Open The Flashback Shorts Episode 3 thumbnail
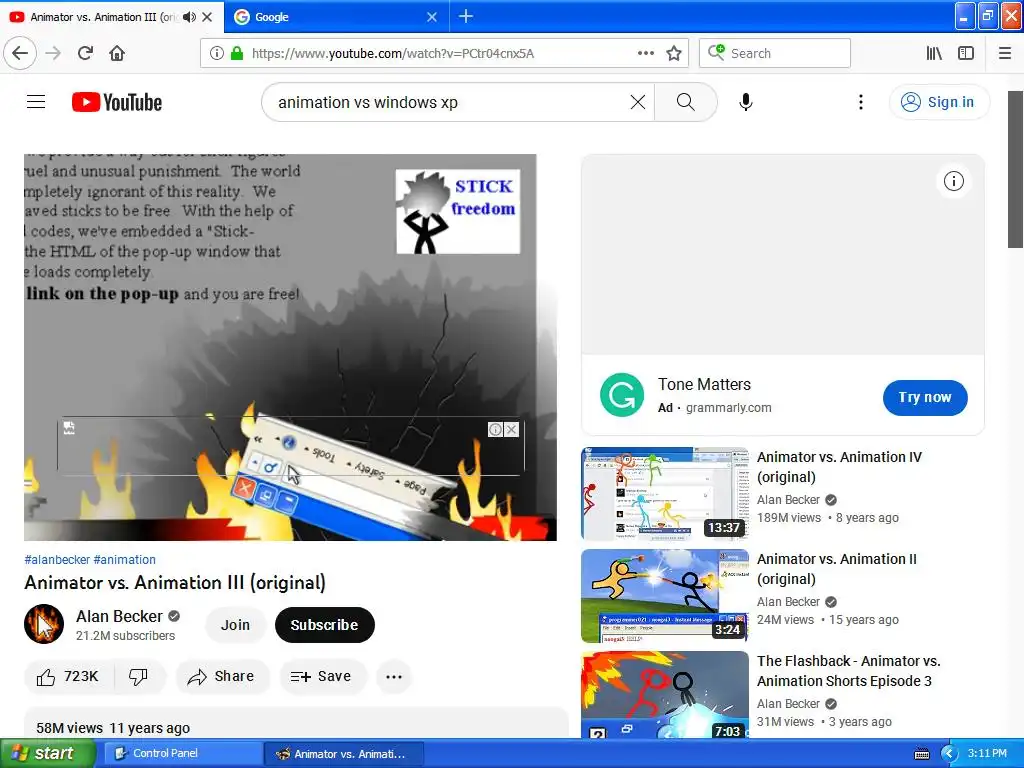 (x=664, y=694)
